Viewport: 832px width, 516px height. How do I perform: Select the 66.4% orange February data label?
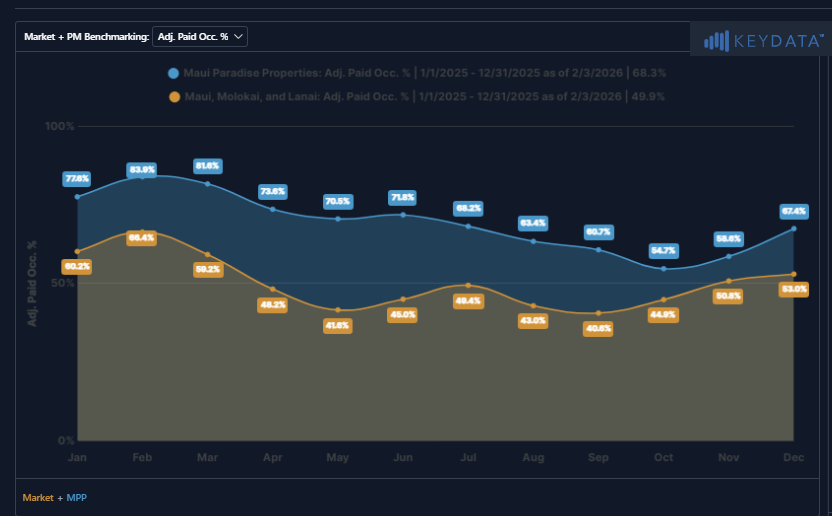(142, 237)
